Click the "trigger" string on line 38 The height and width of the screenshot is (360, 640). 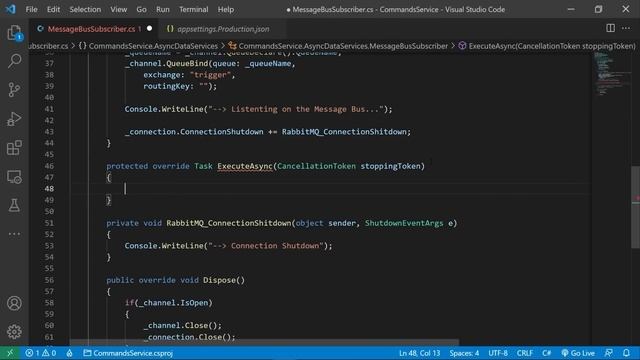[210, 75]
